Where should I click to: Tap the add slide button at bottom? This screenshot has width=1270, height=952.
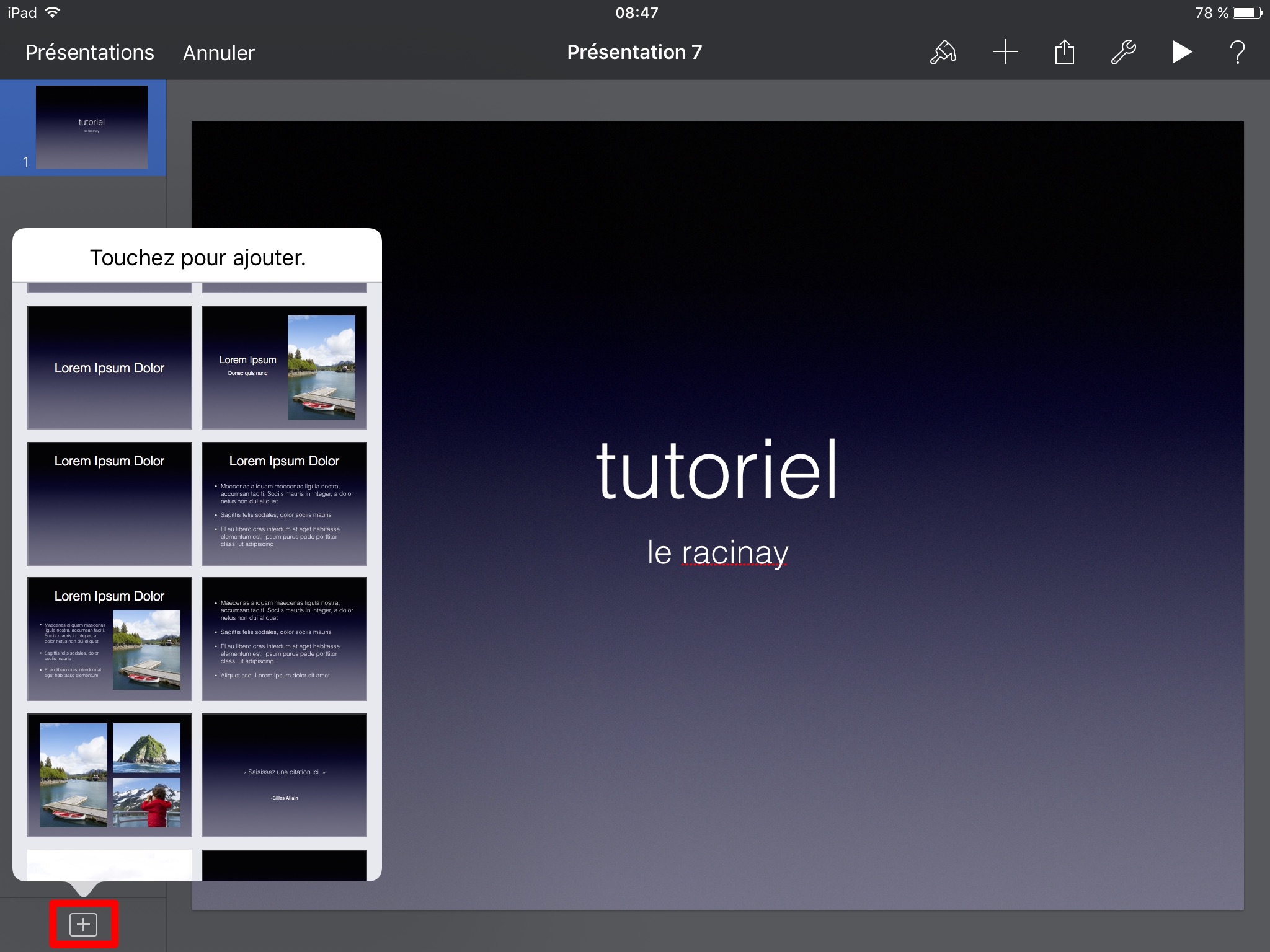(84, 925)
